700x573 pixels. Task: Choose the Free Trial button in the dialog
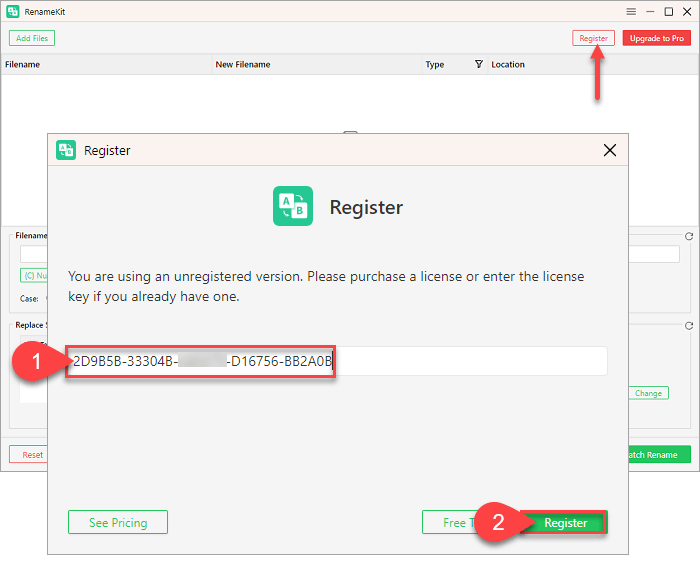445,522
